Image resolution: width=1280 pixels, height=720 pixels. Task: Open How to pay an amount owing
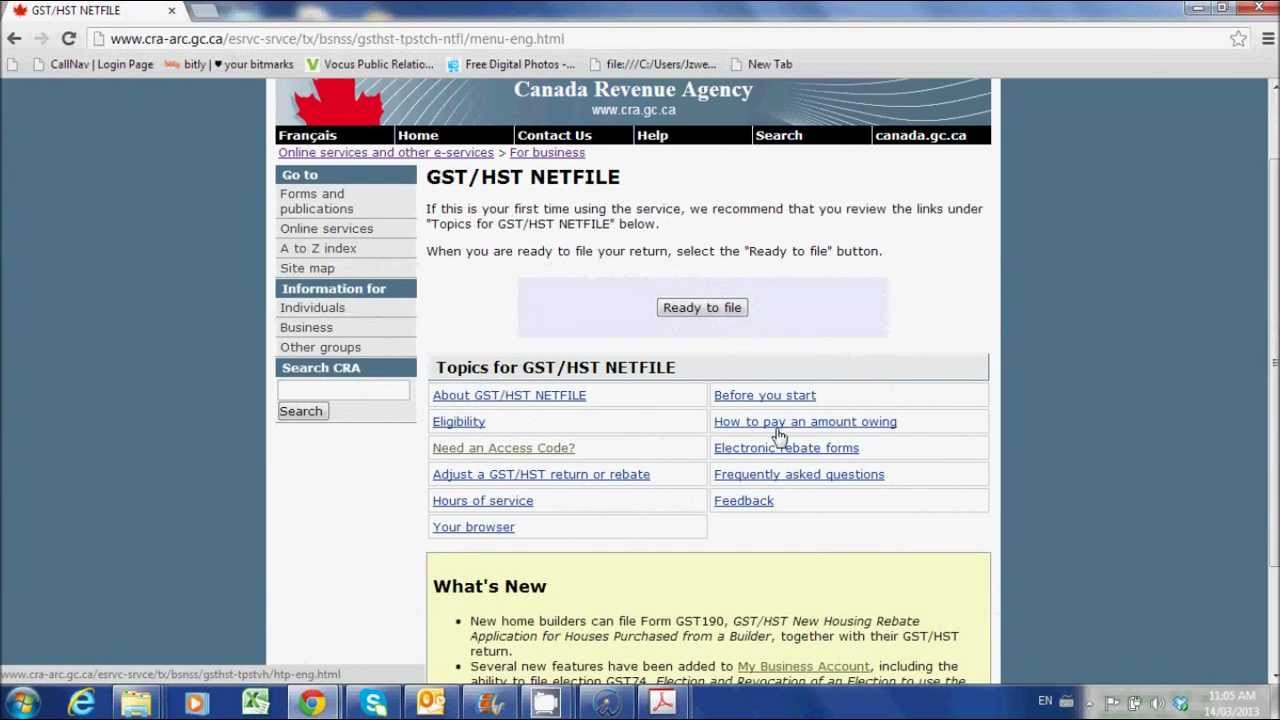point(805,421)
